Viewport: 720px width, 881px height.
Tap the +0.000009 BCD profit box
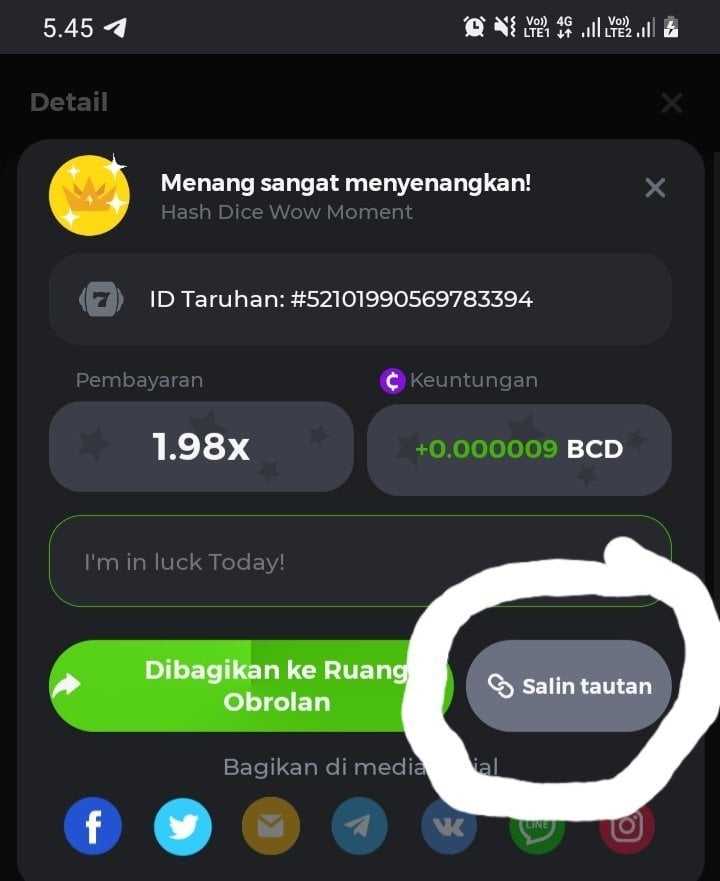point(519,449)
